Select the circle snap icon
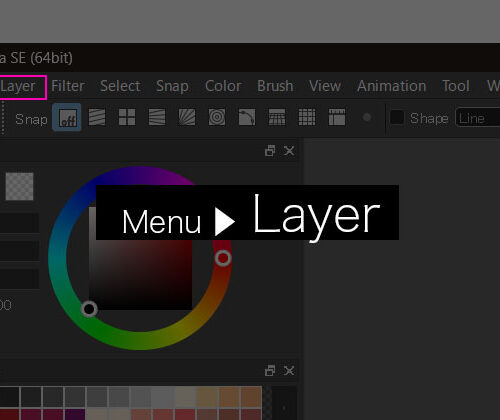Image resolution: width=500 pixels, height=420 pixels. (217, 117)
